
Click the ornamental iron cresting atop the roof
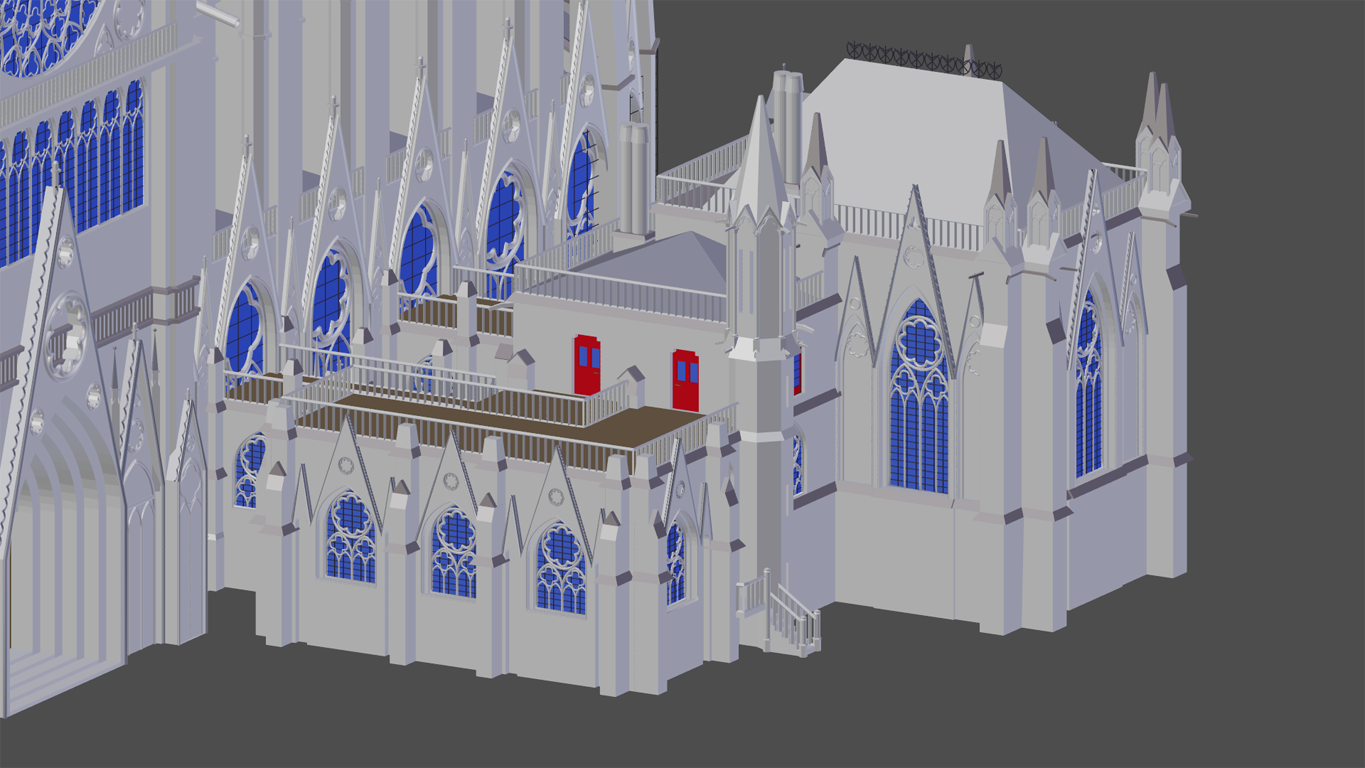[922, 61]
